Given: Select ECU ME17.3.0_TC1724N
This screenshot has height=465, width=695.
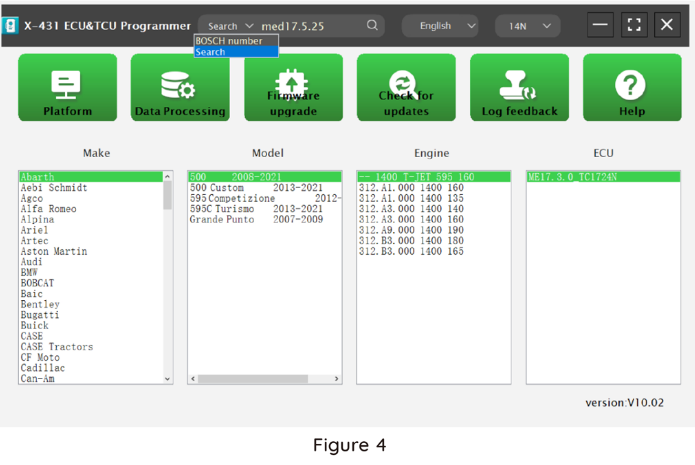Looking at the screenshot, I should 604,177.
